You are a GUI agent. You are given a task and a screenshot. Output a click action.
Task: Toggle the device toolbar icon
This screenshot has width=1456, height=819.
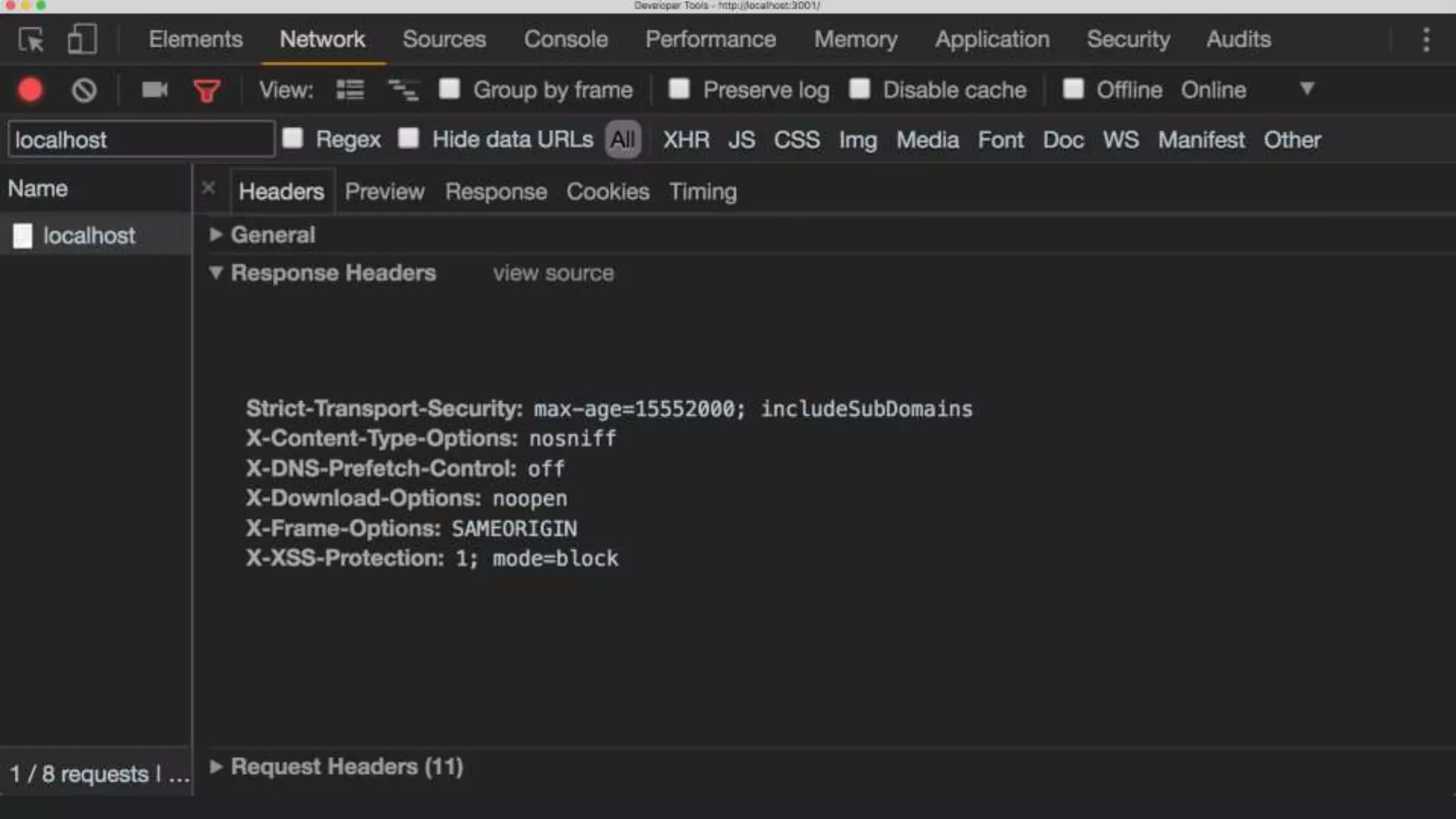(x=82, y=40)
